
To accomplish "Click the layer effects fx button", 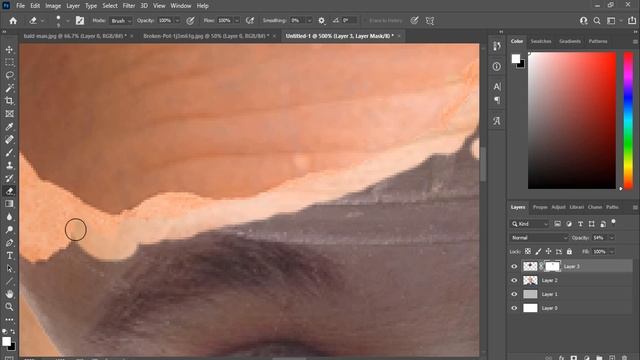I will [561, 358].
